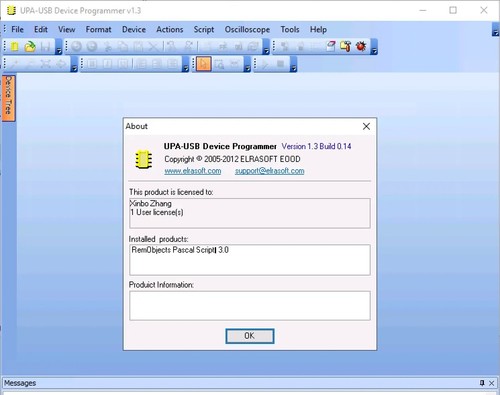Screen dimensions: 500x395
Task: Open the Tools menu
Action: (290, 29)
